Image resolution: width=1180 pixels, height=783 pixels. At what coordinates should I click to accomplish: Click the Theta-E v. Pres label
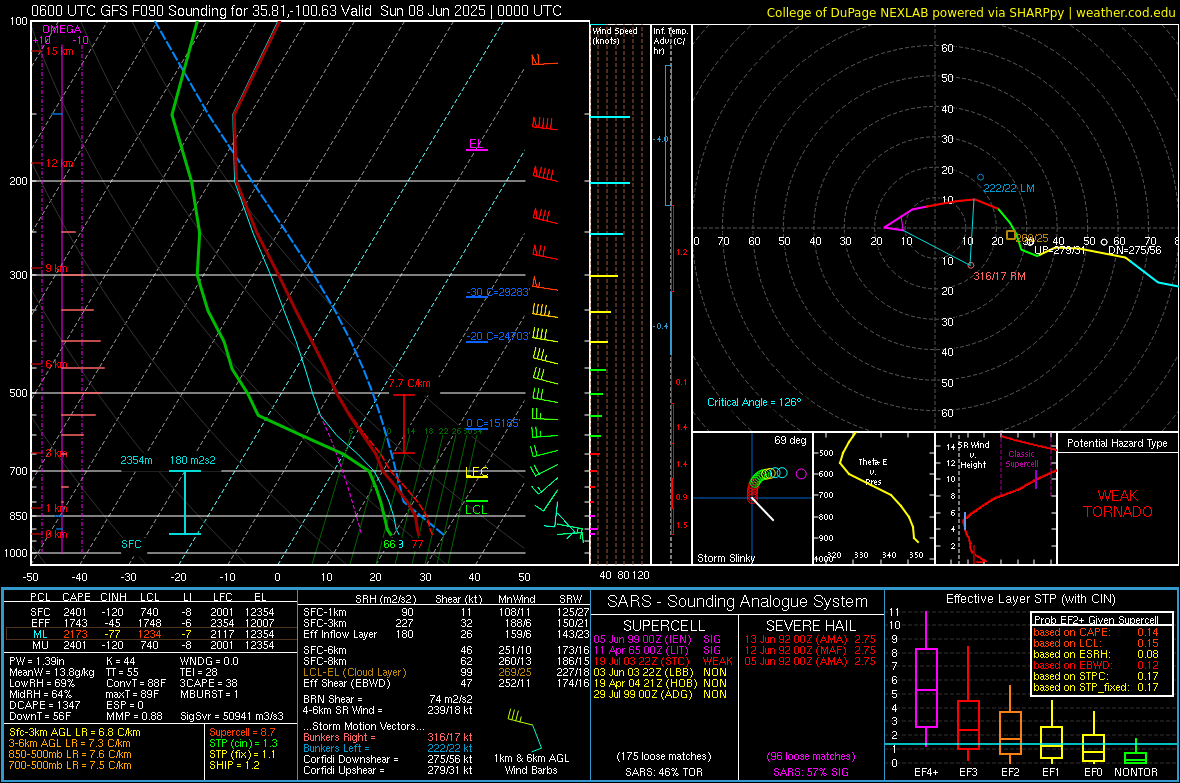872,472
